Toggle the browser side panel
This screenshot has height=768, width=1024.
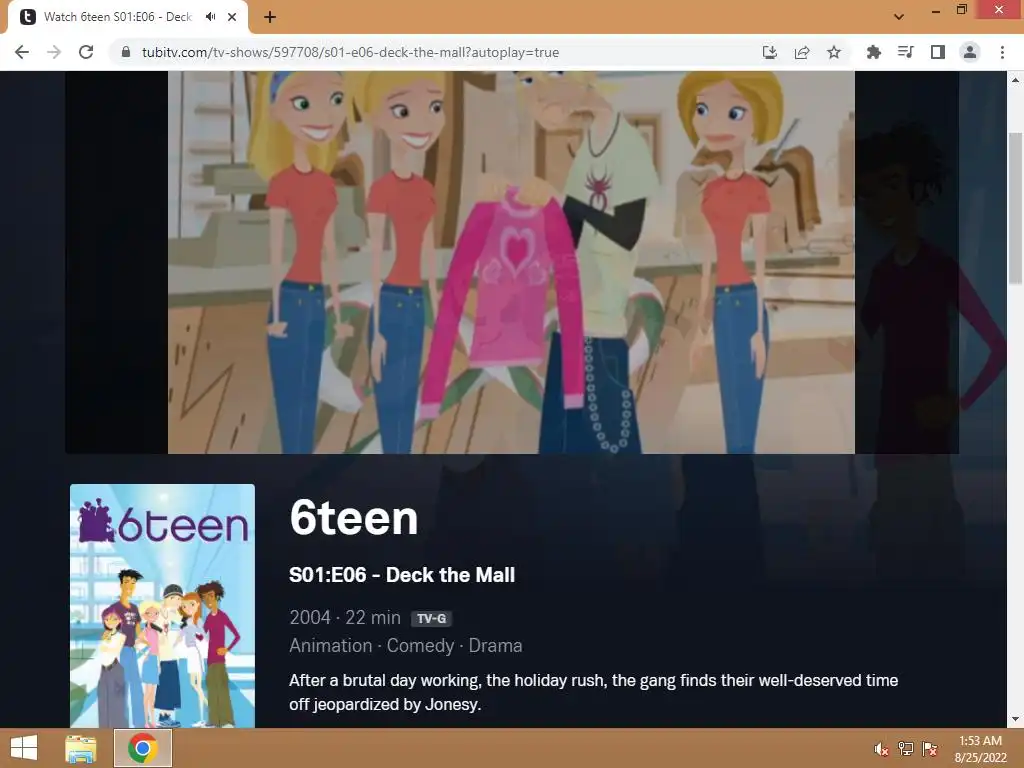pos(938,52)
